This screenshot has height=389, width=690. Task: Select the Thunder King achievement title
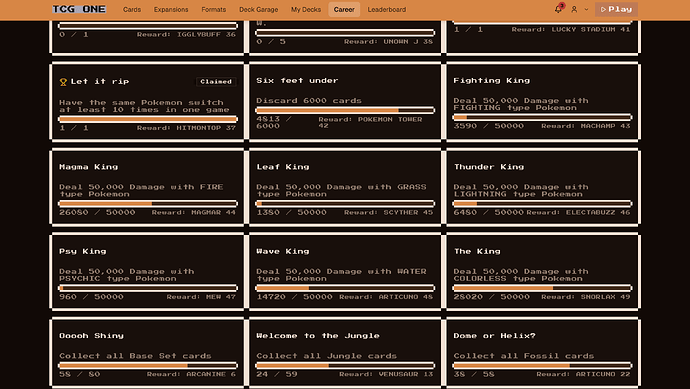[x=489, y=167]
